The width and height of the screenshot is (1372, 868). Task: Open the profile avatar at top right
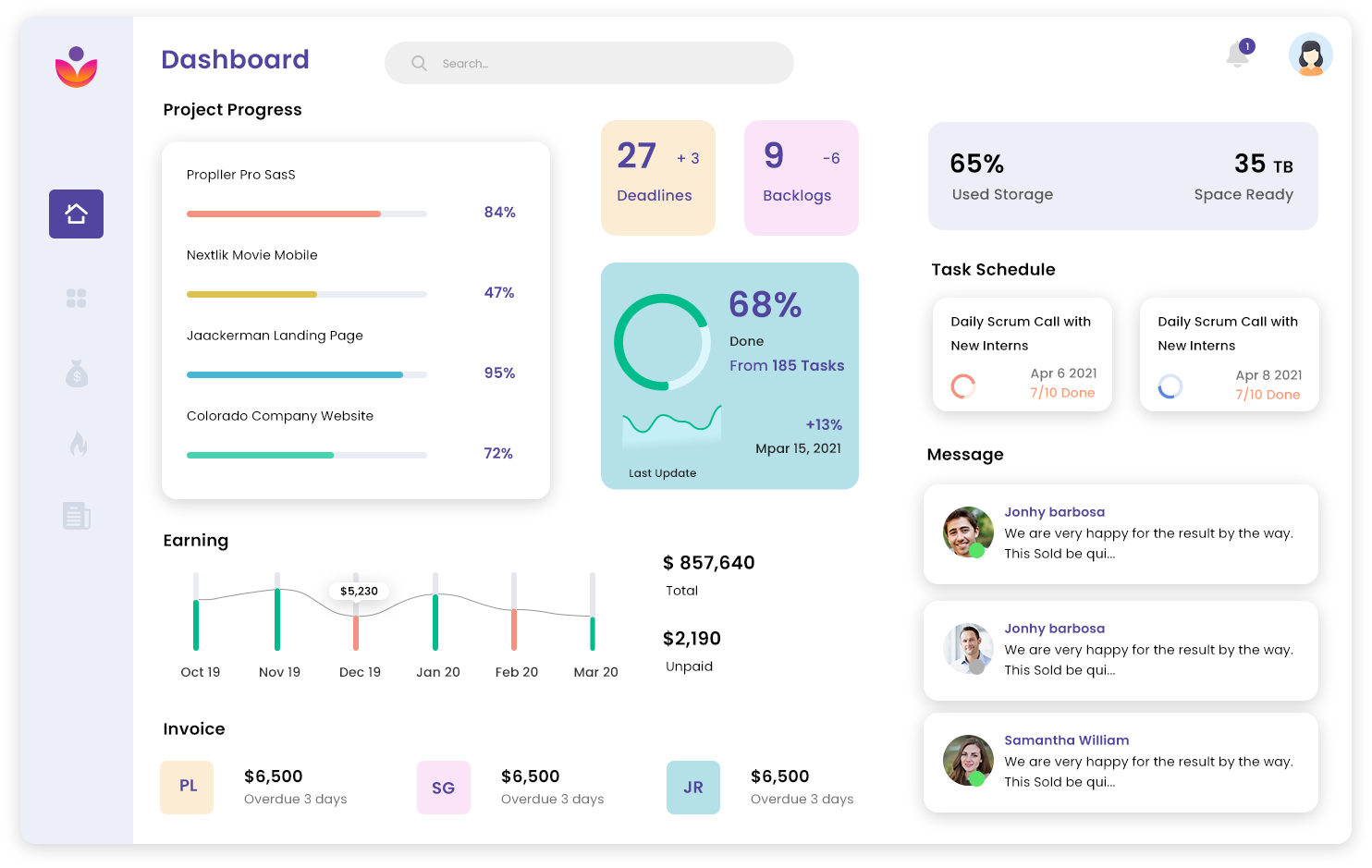coord(1310,55)
